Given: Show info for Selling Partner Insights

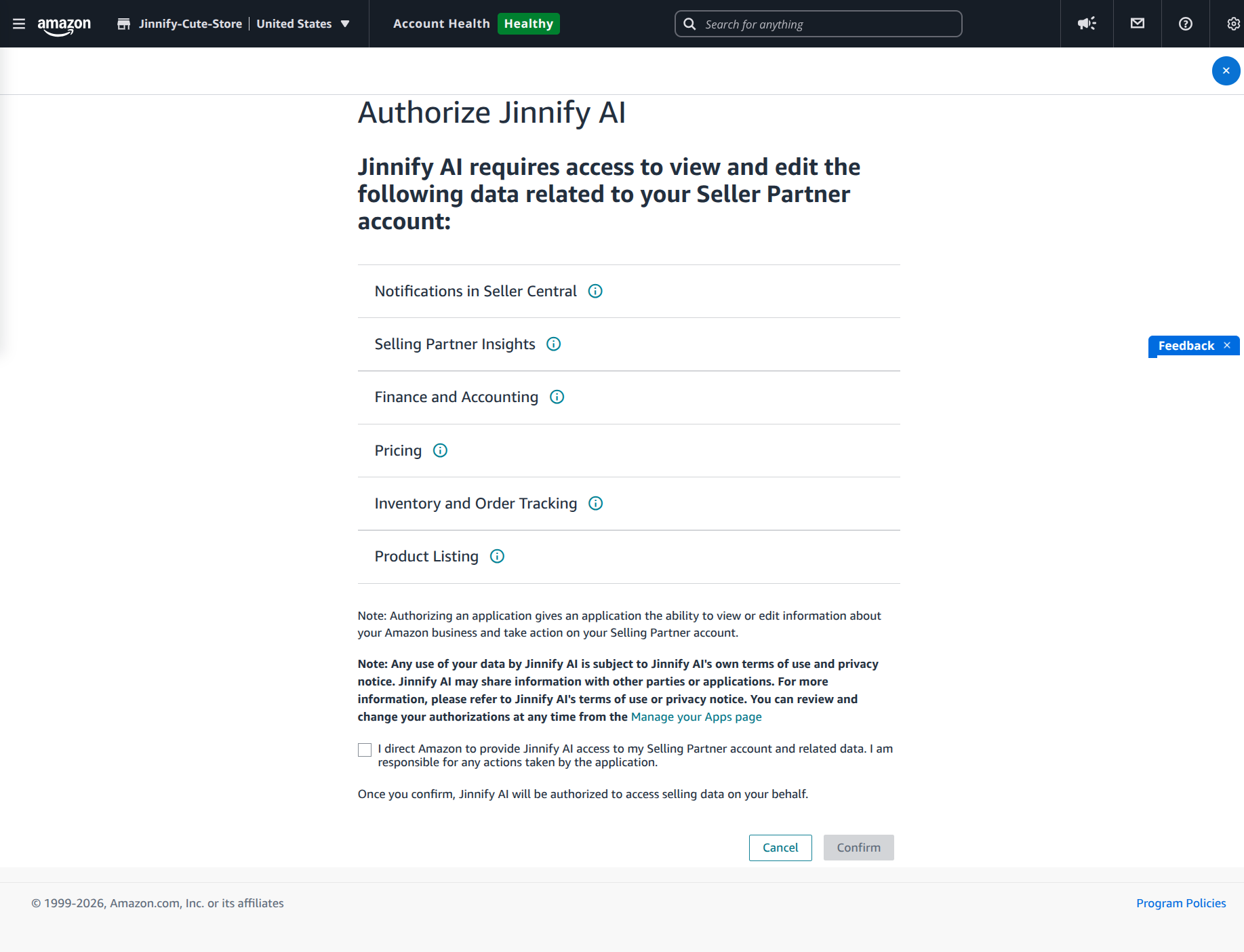Looking at the screenshot, I should coord(554,344).
